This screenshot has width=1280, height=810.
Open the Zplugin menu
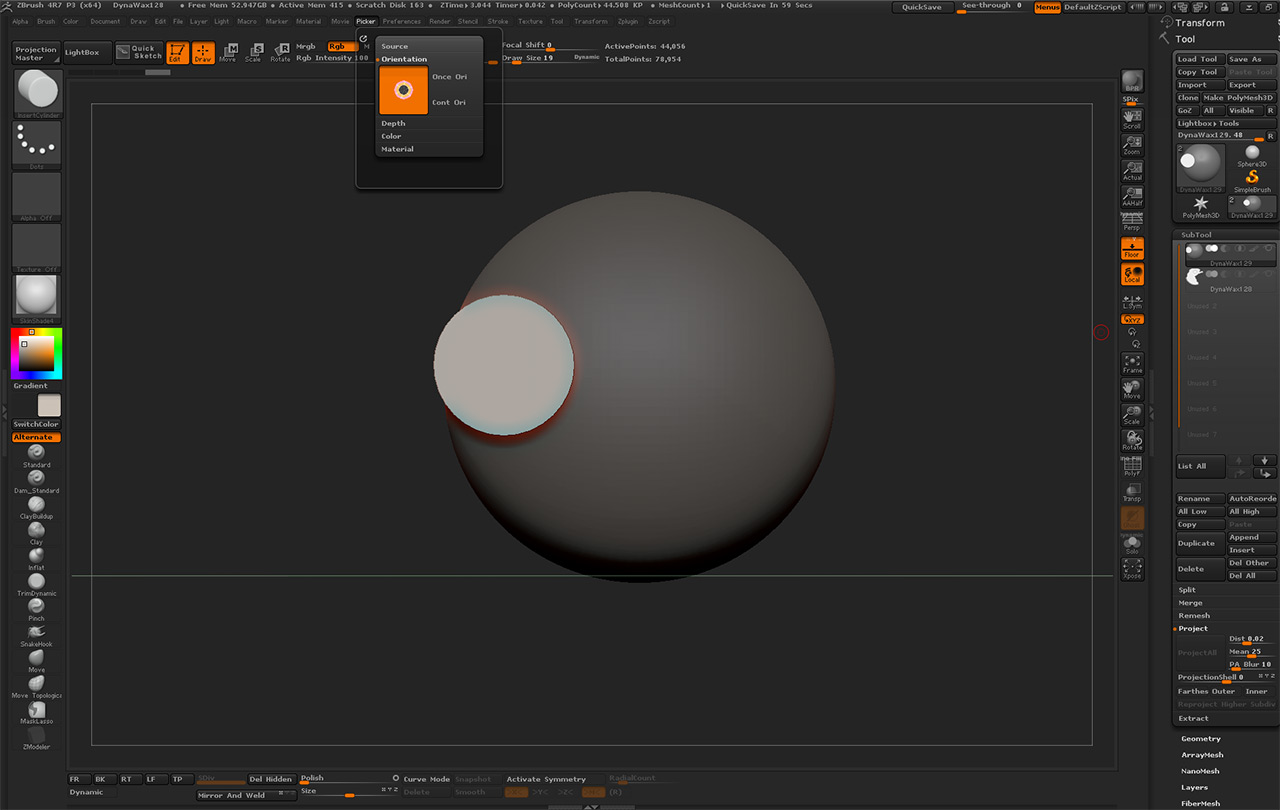628,21
